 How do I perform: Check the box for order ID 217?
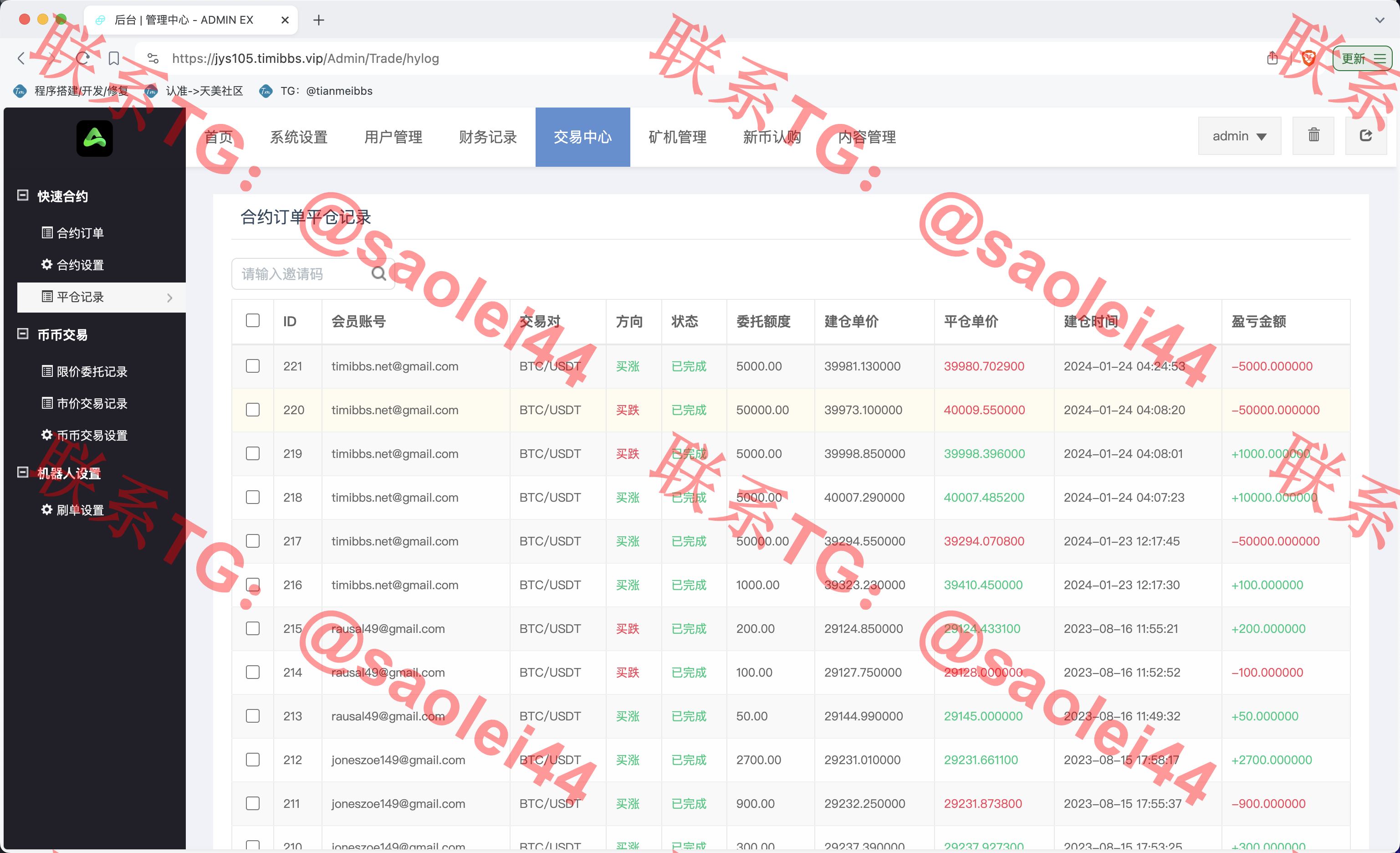[x=253, y=541]
